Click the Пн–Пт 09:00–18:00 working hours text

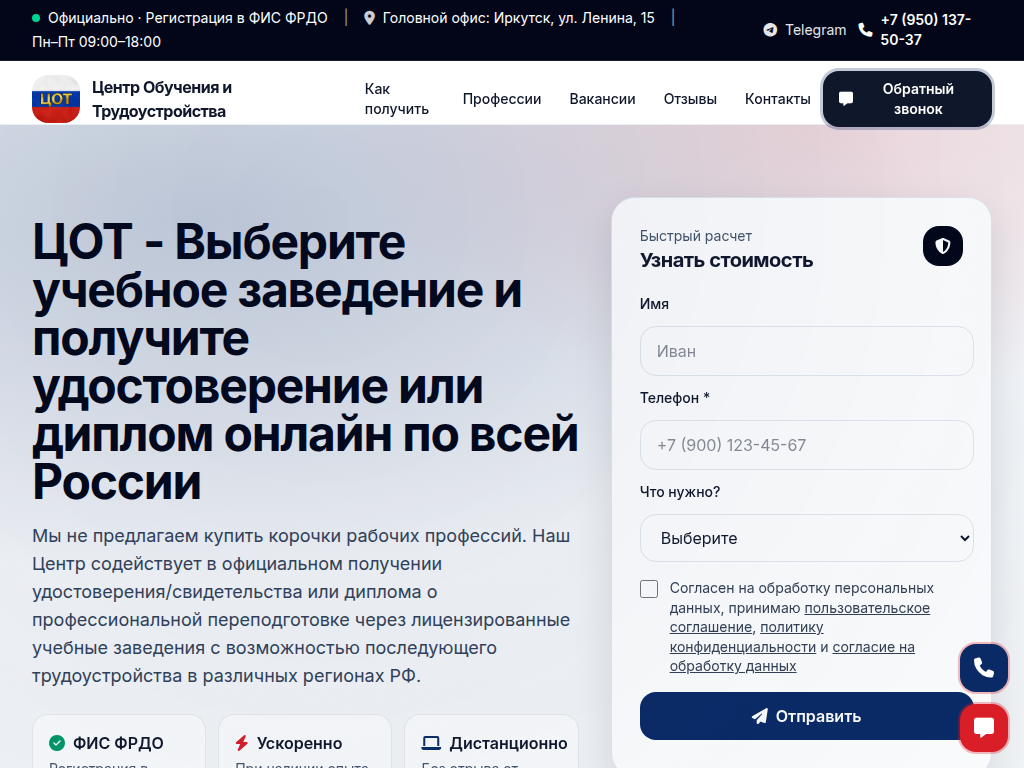coord(97,42)
